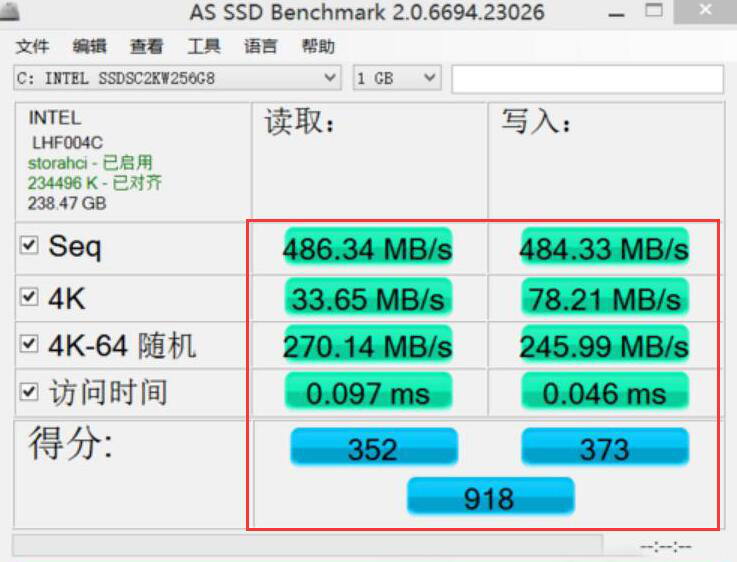
Task: Click the progress bar at the bottom
Action: coord(308,545)
